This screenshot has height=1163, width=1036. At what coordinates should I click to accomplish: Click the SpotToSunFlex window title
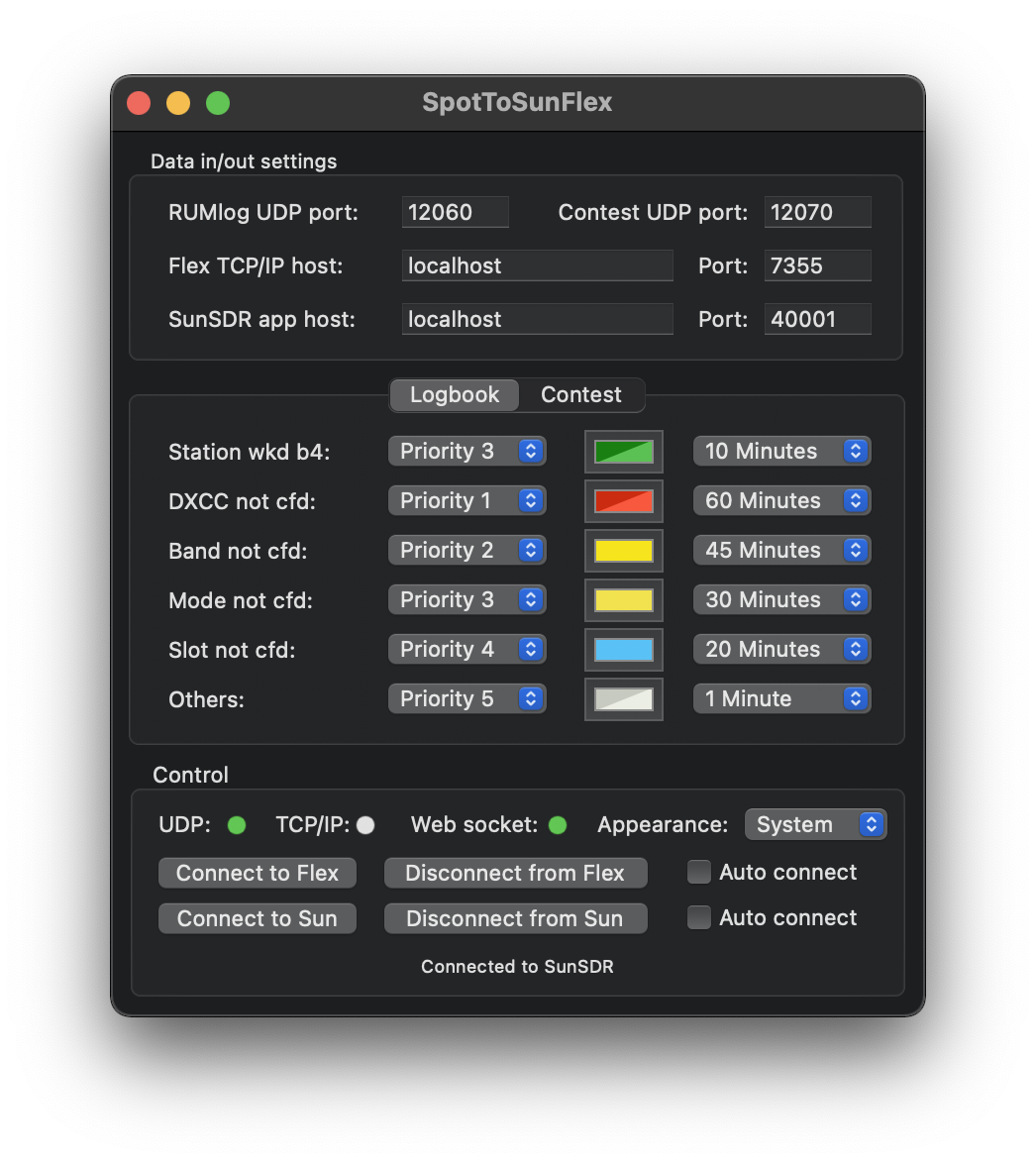518,102
